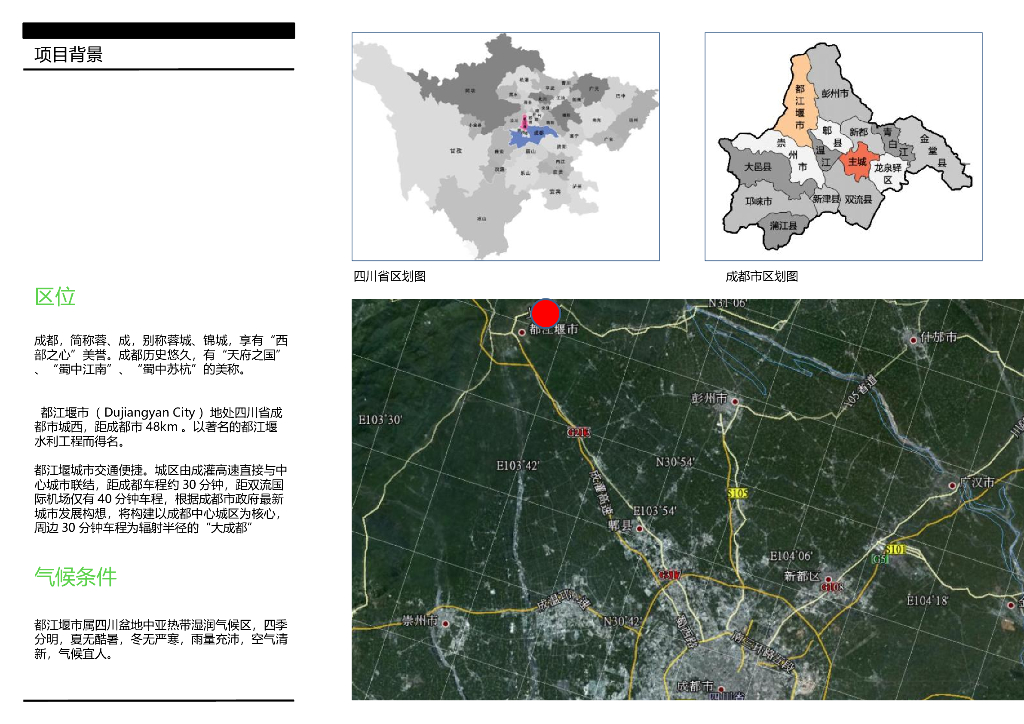Click the N30°42' latitude label

coord(622,620)
